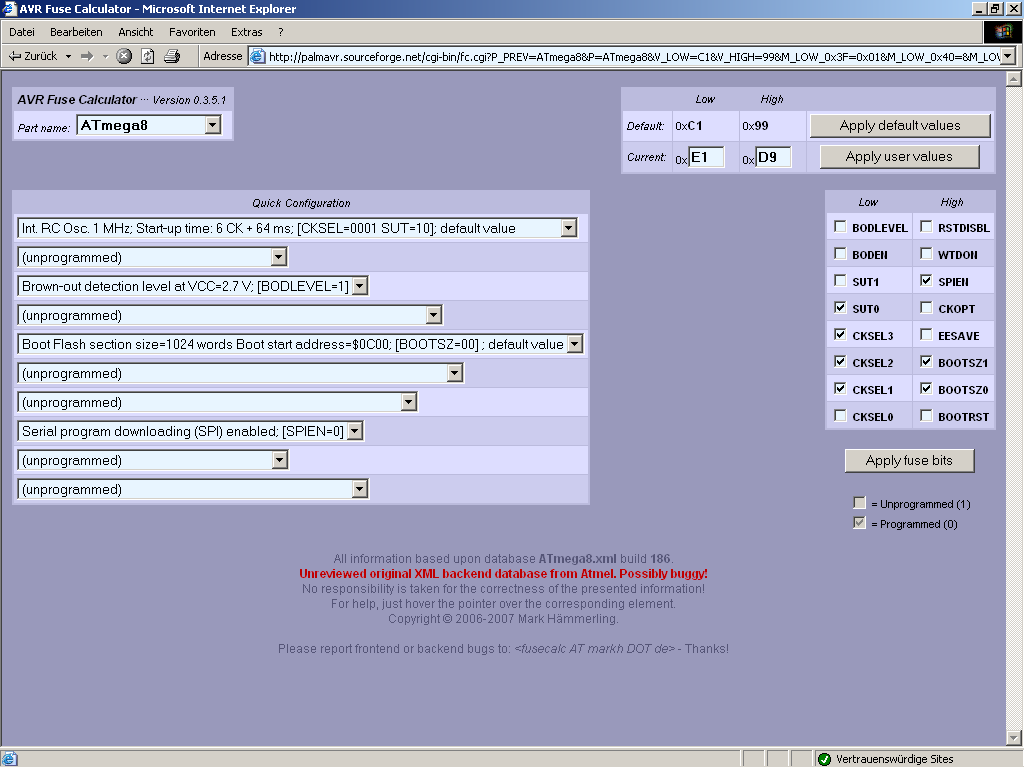Enable the RSTDISBL fuse checkbox
Viewport: 1024px width, 768px height.
tap(926, 227)
